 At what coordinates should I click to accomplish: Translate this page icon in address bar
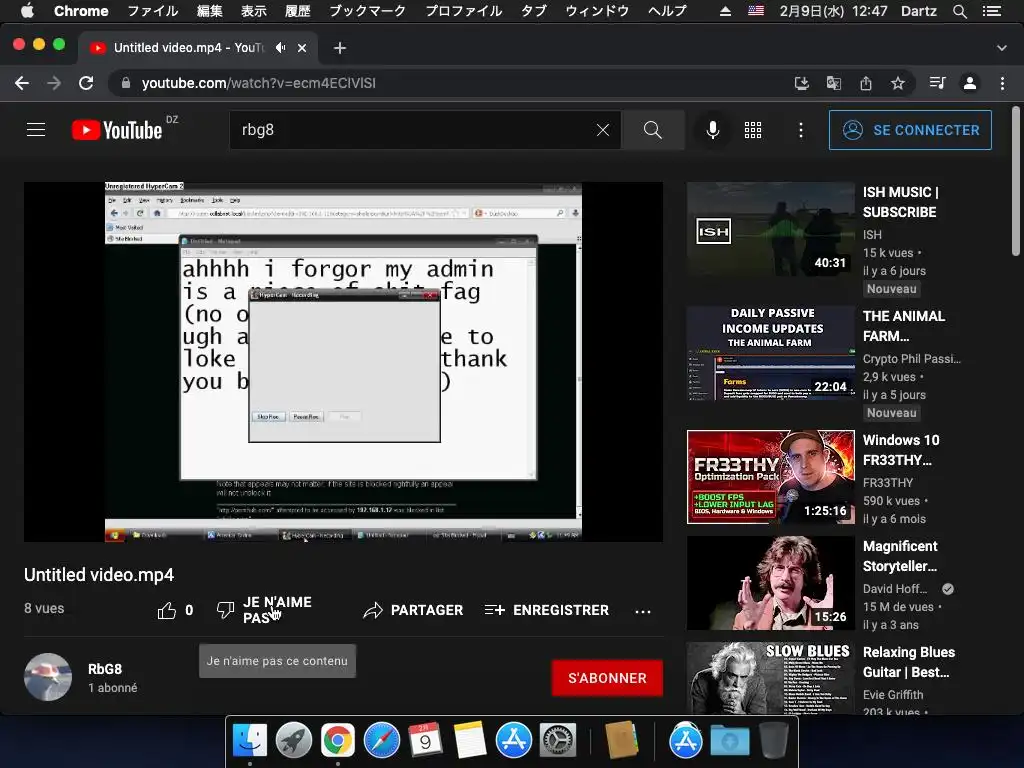tap(834, 83)
